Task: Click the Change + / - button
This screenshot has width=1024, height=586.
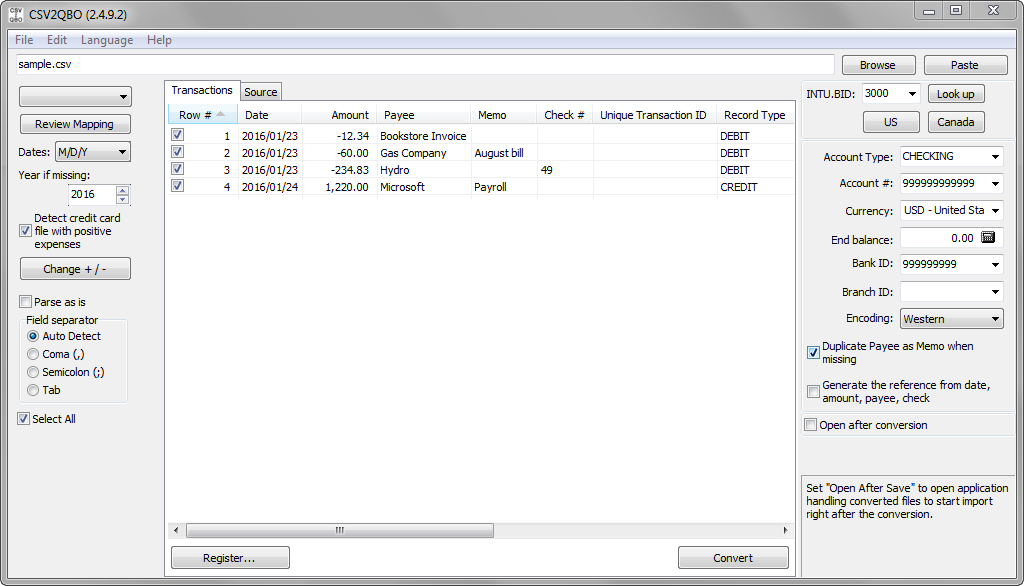Action: coord(74,269)
